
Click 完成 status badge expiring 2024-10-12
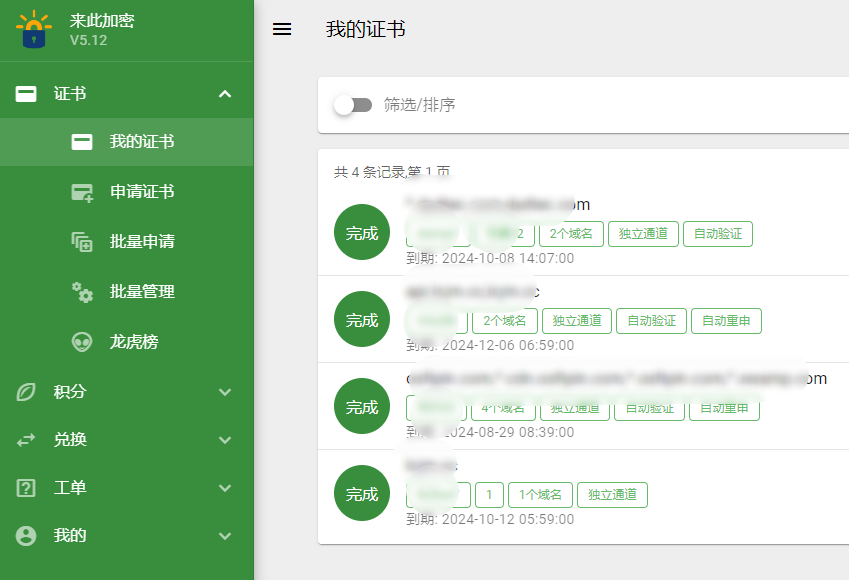[x=362, y=493]
